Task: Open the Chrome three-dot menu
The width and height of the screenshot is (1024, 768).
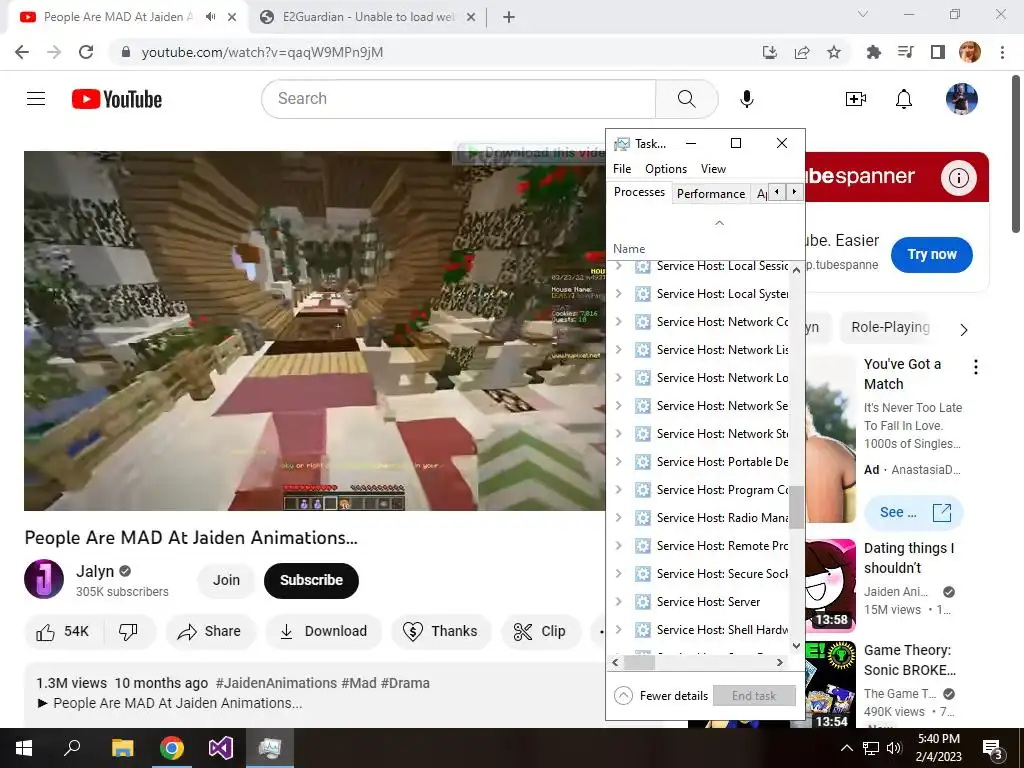Action: click(x=1002, y=52)
